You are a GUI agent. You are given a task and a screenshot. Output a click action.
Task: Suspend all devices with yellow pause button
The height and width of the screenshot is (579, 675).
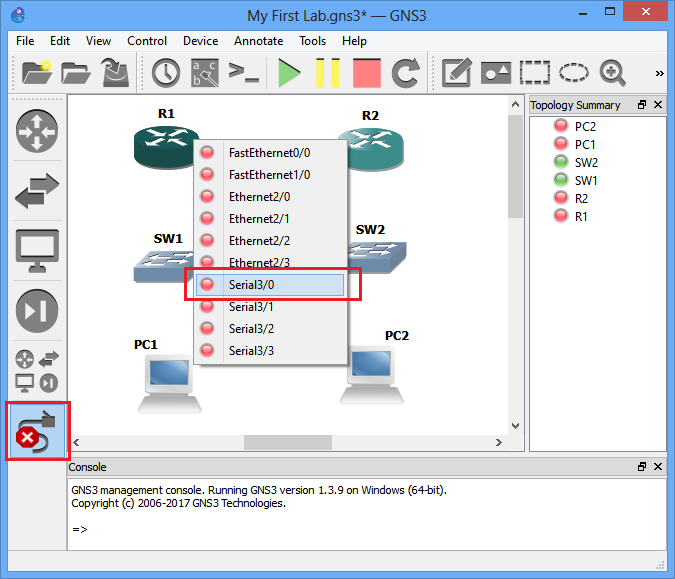coord(328,73)
